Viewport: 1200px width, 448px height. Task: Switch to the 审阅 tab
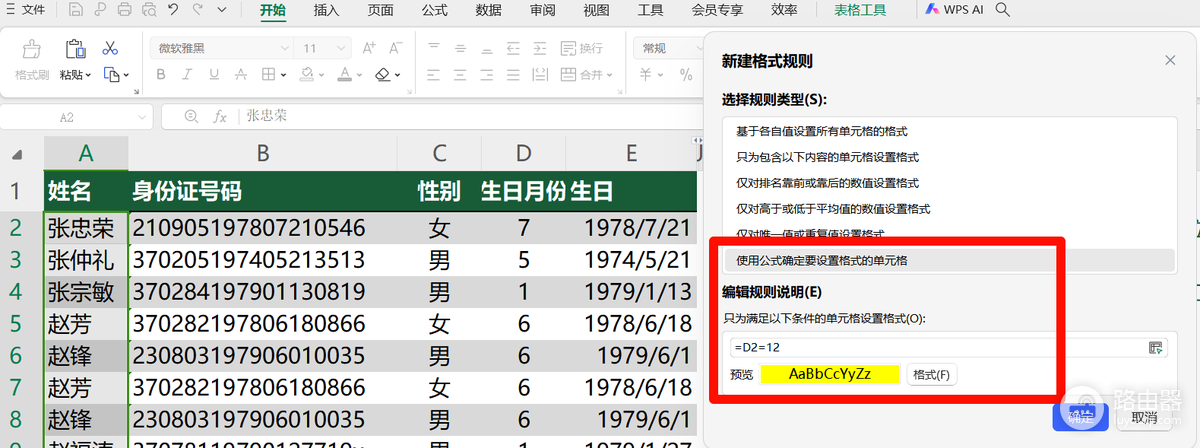pyautogui.click(x=542, y=11)
